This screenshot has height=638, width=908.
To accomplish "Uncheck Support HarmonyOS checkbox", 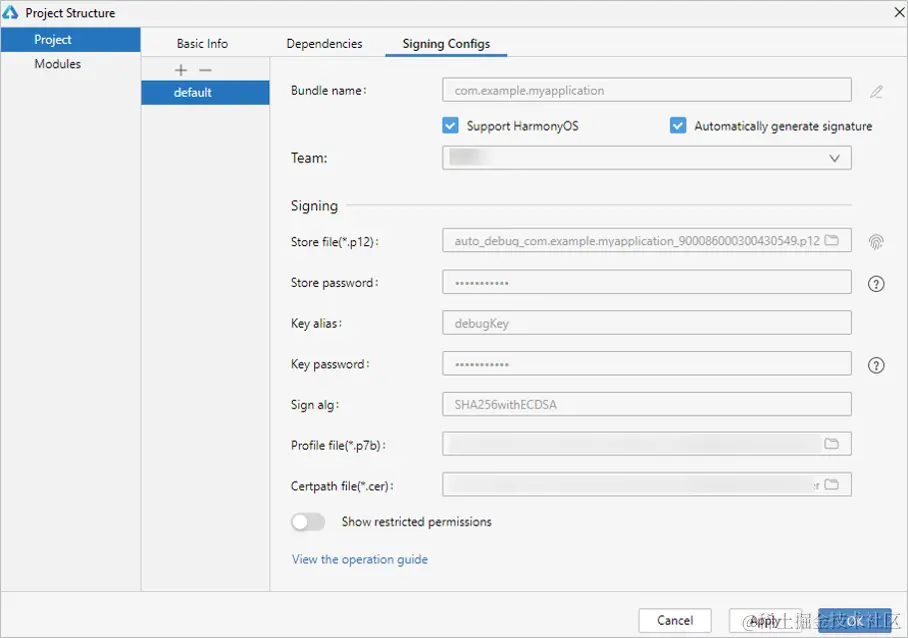I will [x=450, y=126].
